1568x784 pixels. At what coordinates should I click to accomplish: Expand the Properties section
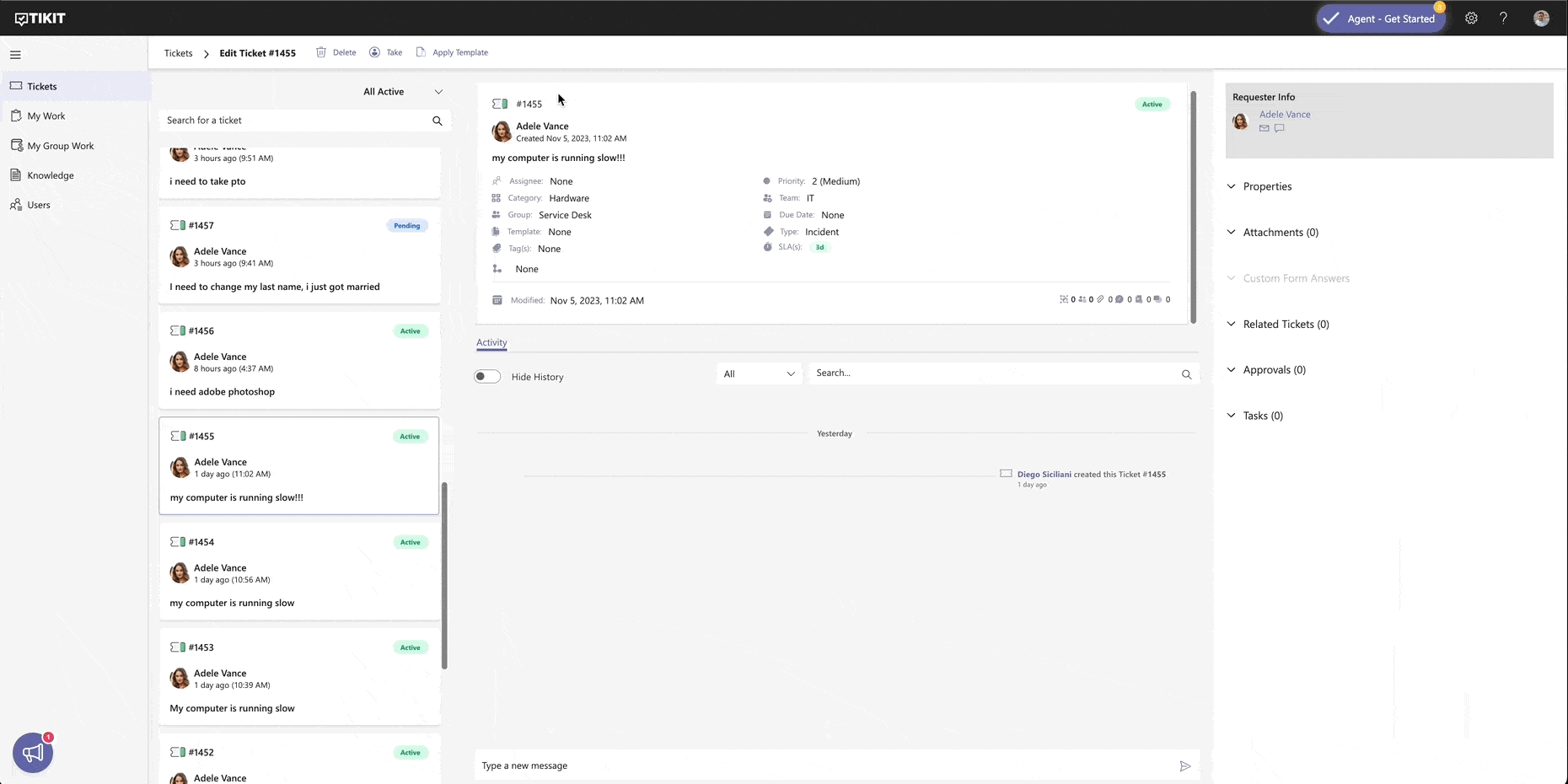click(1266, 186)
